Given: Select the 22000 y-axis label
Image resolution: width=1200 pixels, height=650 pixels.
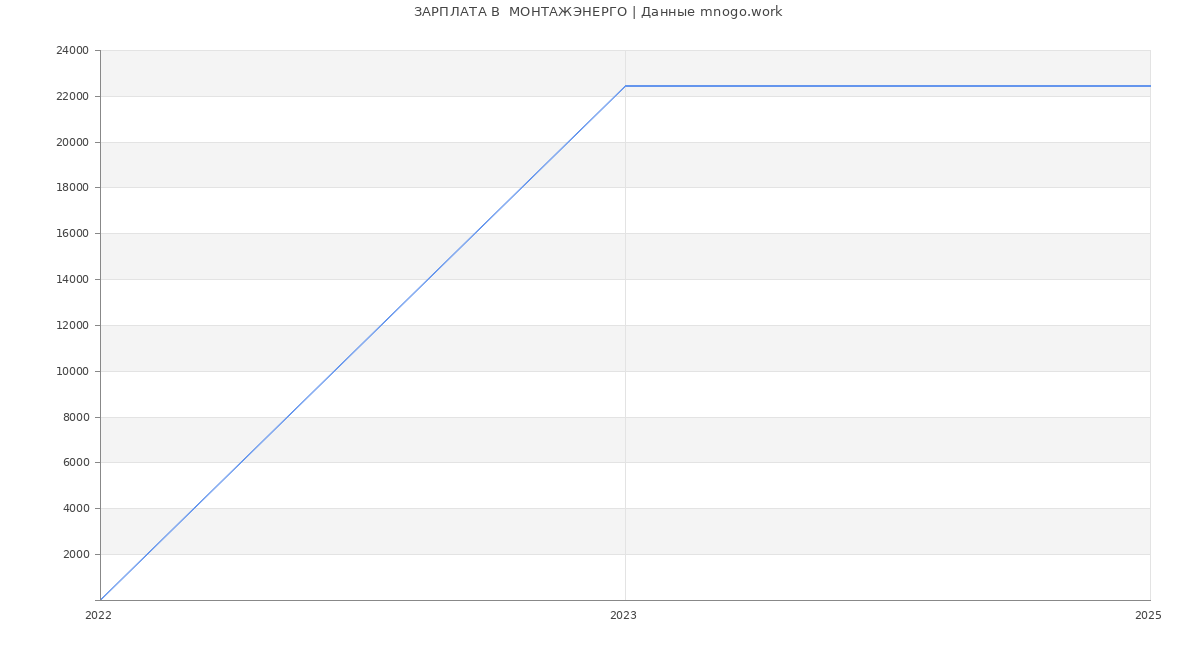Looking at the screenshot, I should [x=72, y=97].
